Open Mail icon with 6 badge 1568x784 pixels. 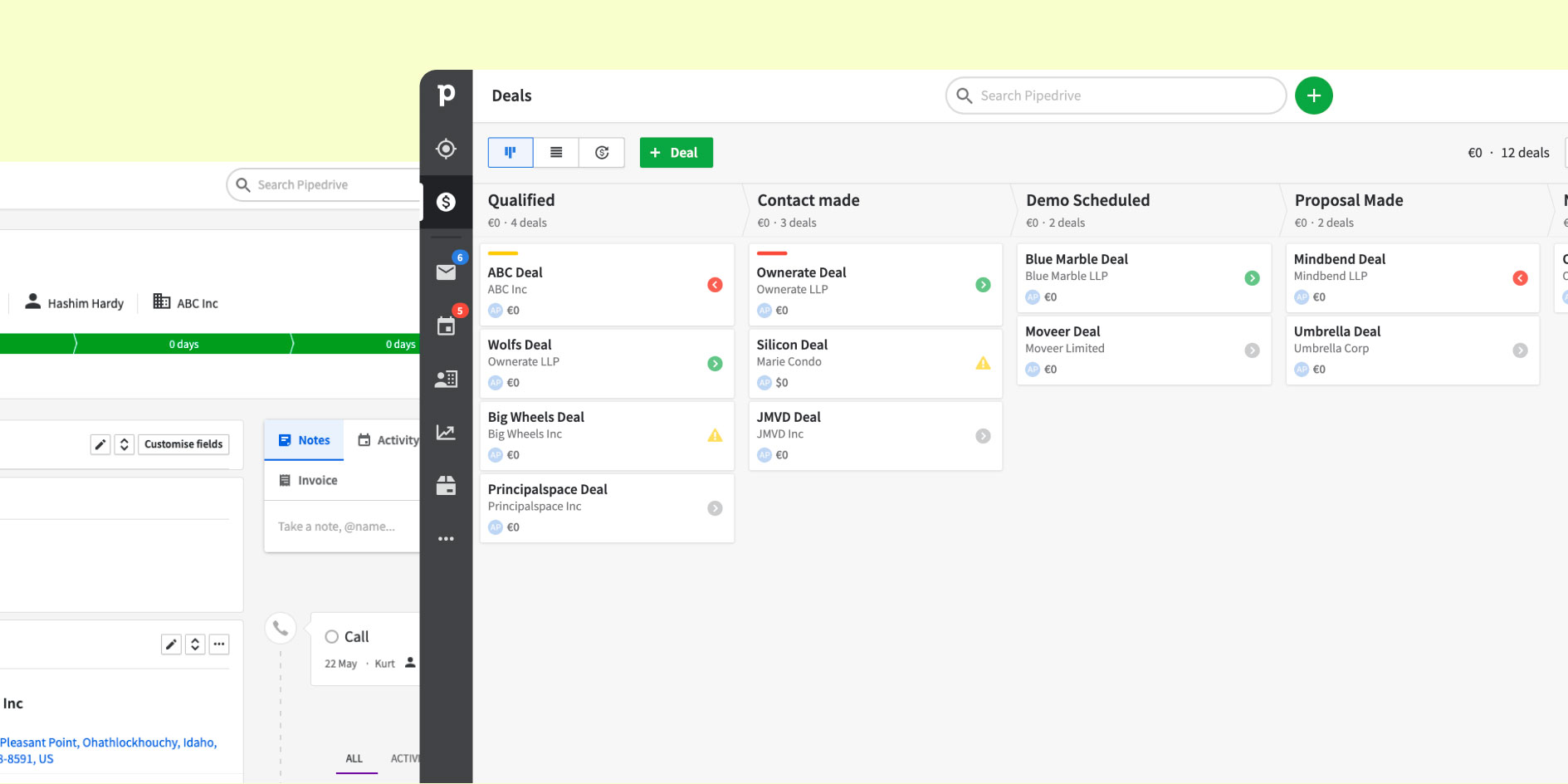(x=446, y=272)
